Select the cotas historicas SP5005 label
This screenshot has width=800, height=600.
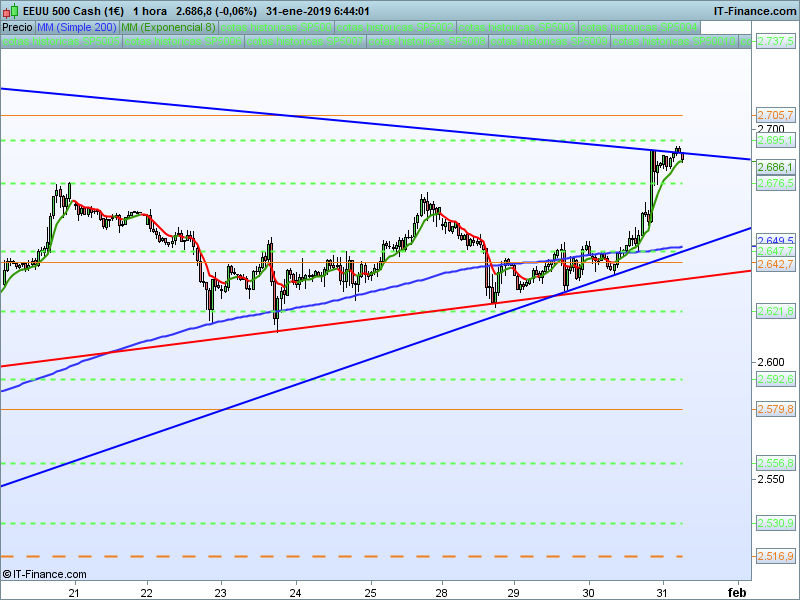point(61,41)
